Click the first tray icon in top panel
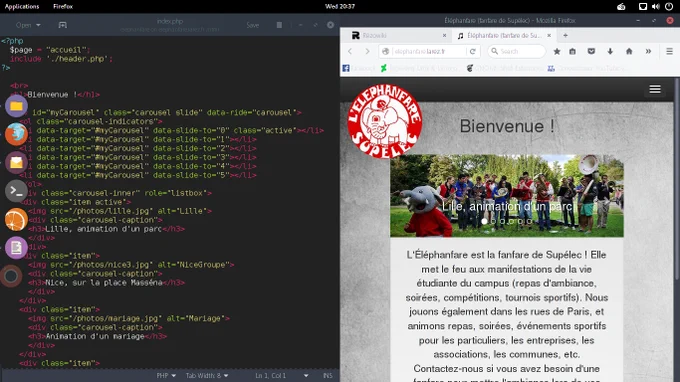Screen dimensions: 680x382 (x=621, y=7)
